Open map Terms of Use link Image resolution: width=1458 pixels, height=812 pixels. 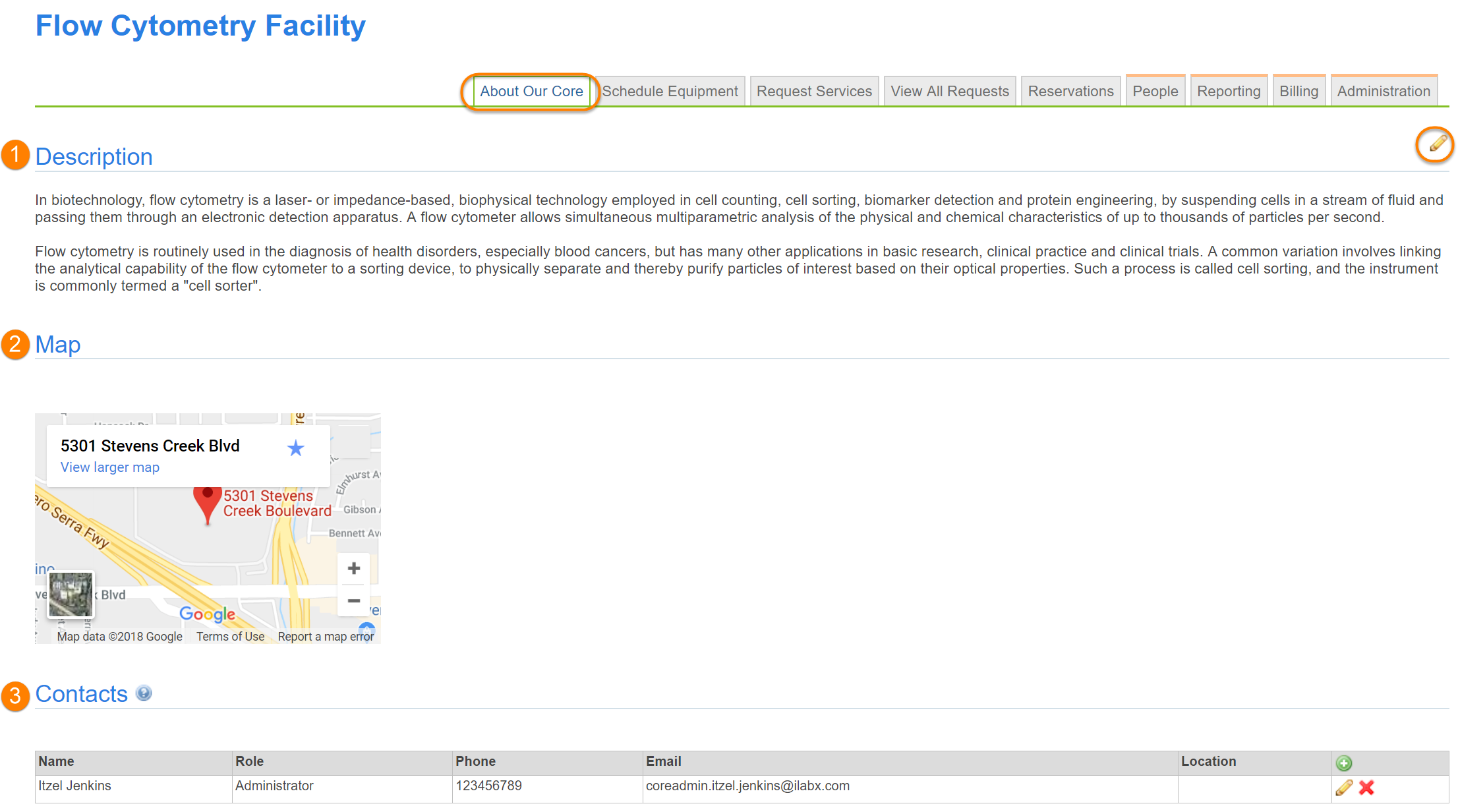click(230, 637)
